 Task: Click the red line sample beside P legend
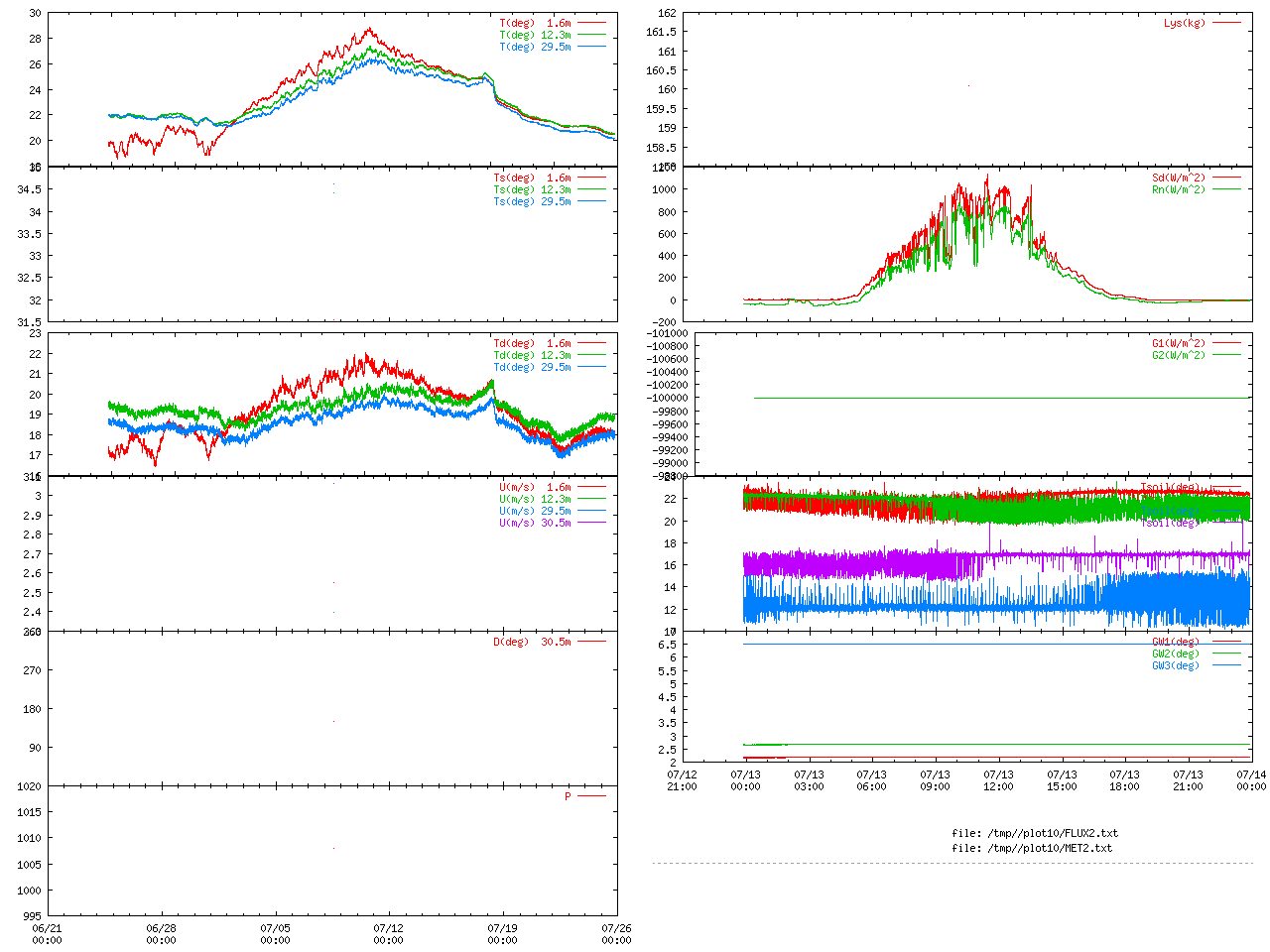(x=591, y=795)
